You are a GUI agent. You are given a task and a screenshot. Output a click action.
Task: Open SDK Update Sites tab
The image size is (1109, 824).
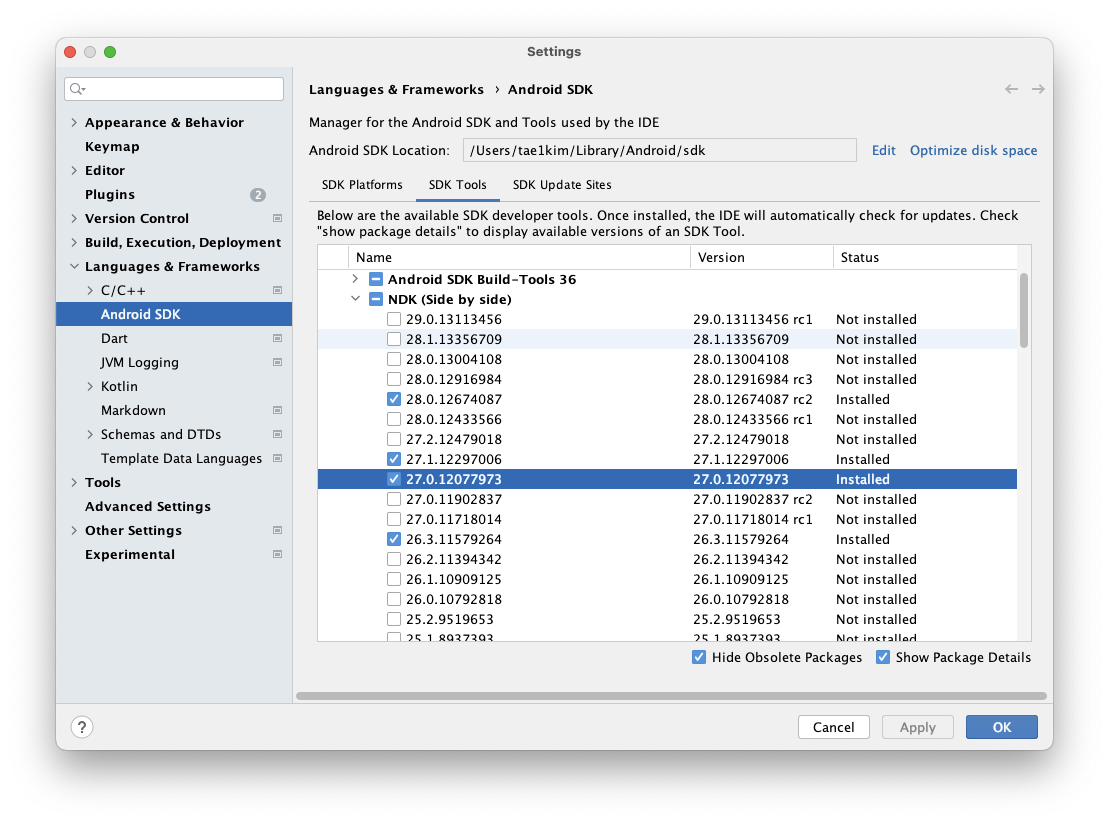[x=562, y=185]
